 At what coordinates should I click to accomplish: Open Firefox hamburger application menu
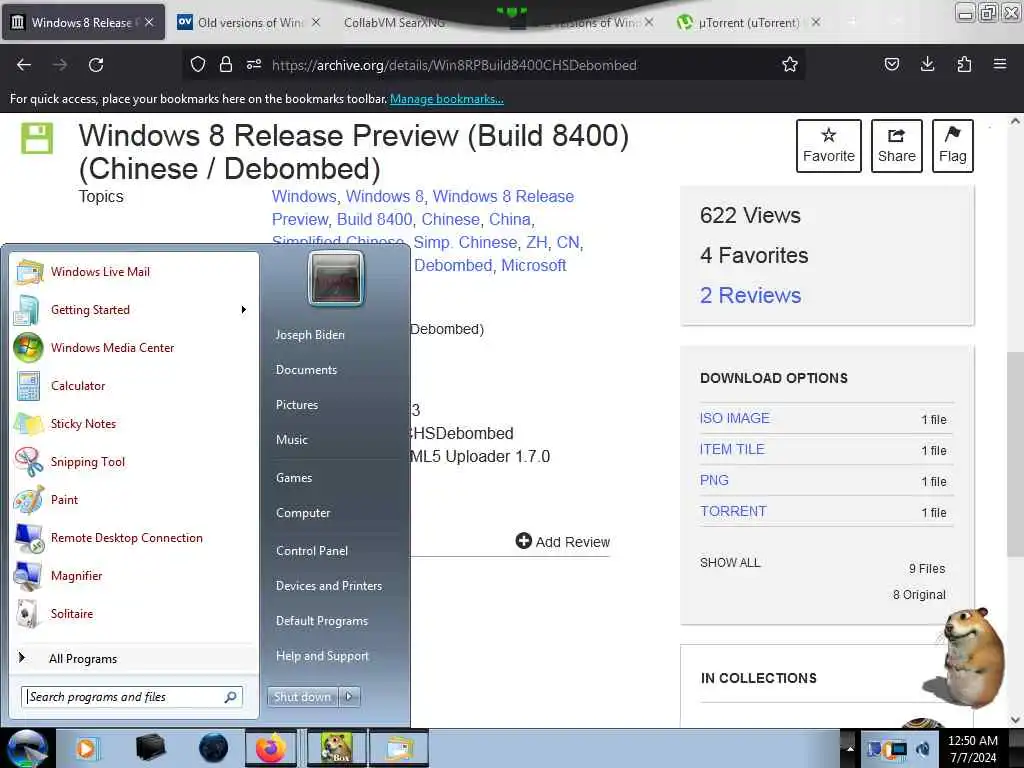(1000, 64)
